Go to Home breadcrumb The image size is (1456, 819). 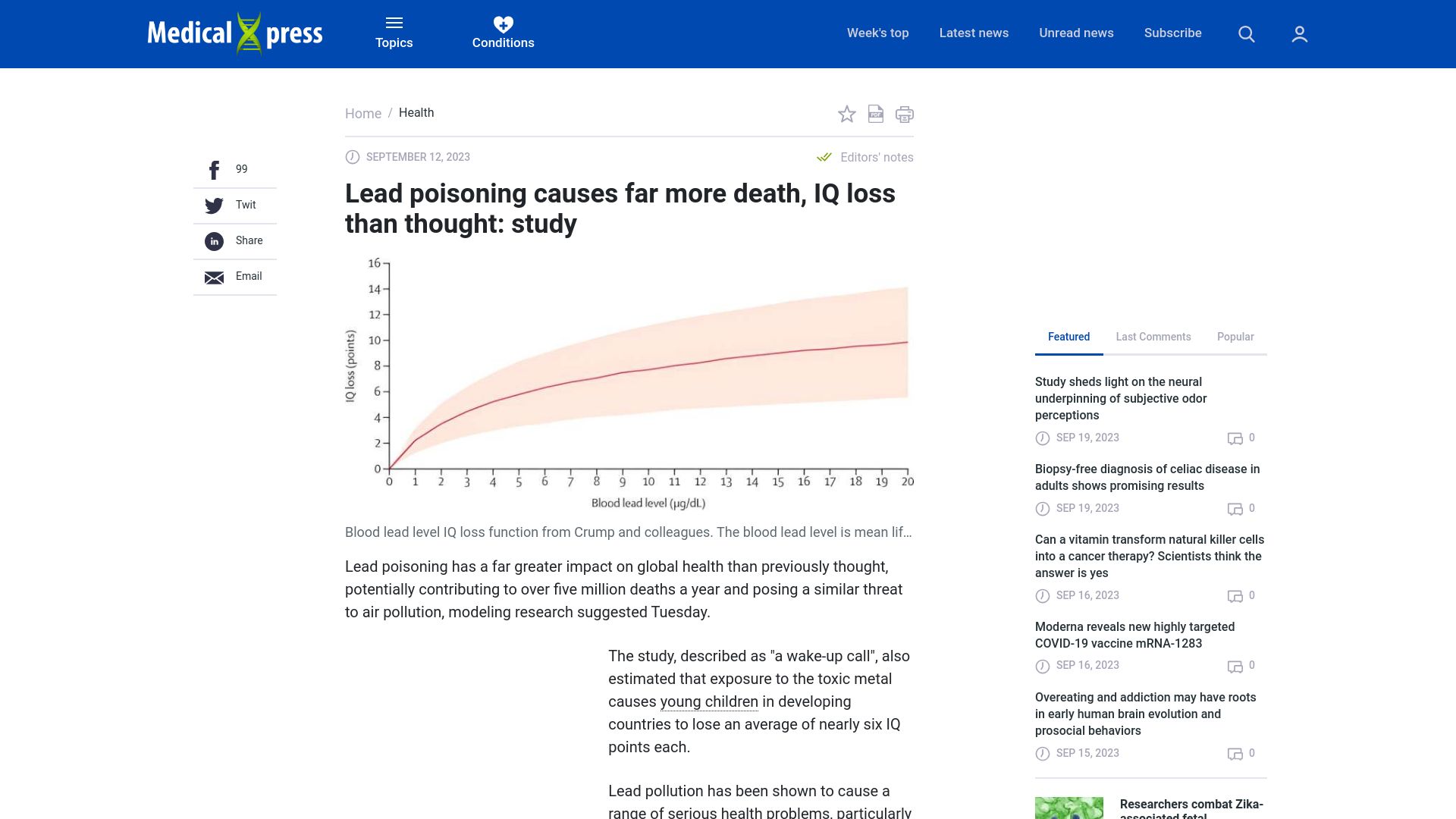(363, 114)
